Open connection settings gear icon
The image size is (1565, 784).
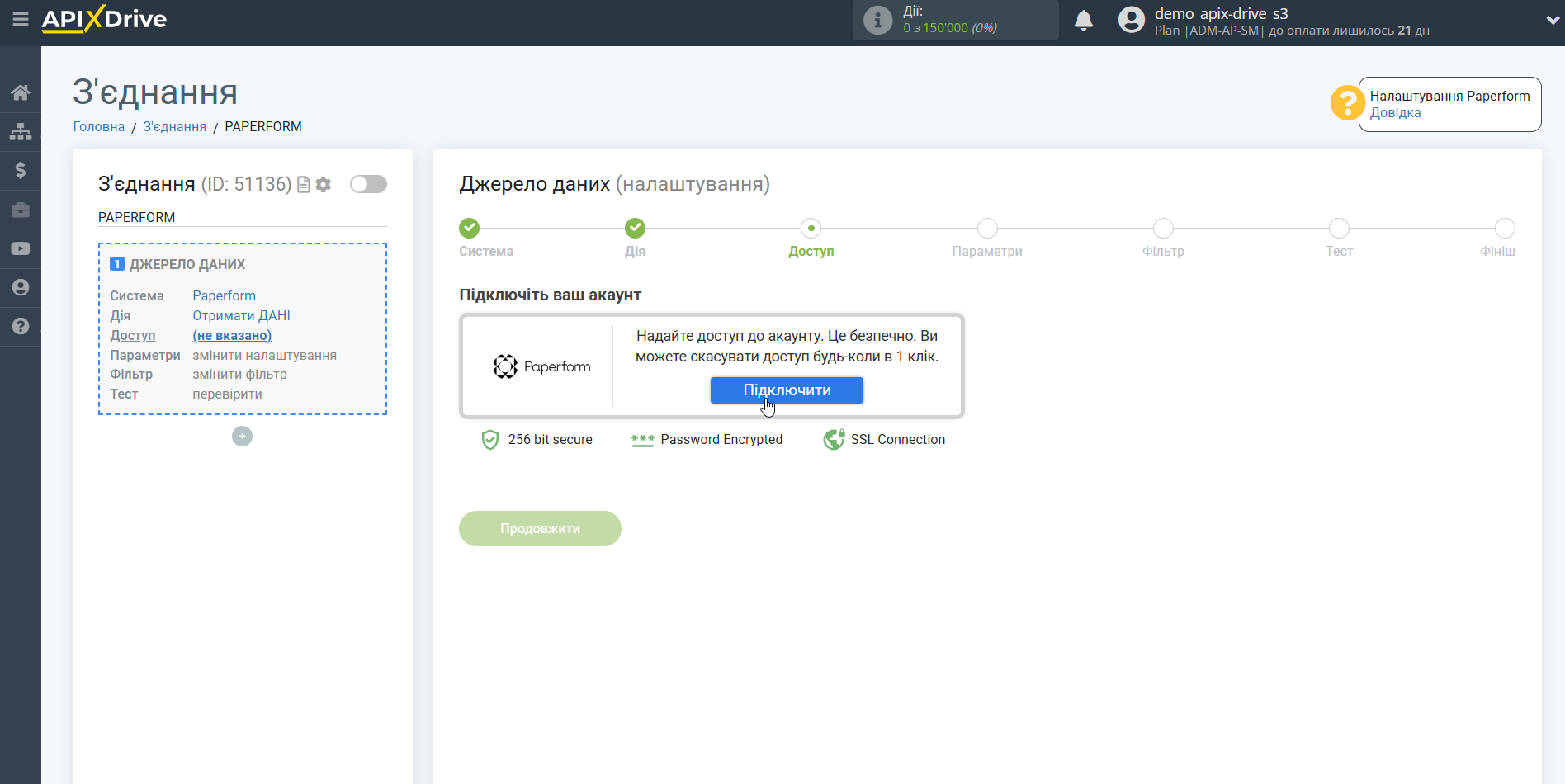324,185
